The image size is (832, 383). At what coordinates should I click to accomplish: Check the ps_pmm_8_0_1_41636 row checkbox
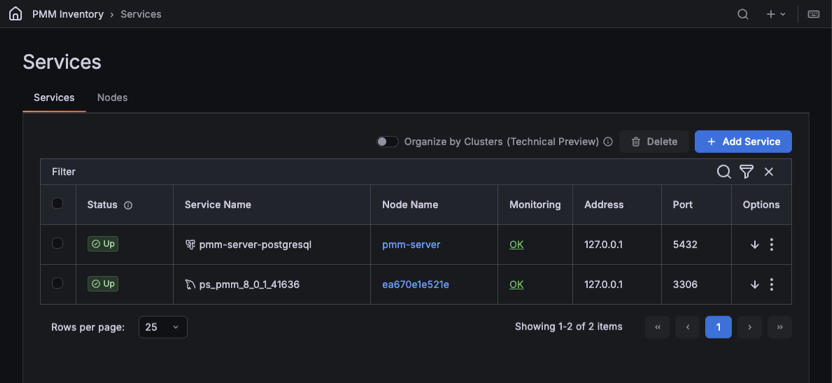(x=57, y=283)
